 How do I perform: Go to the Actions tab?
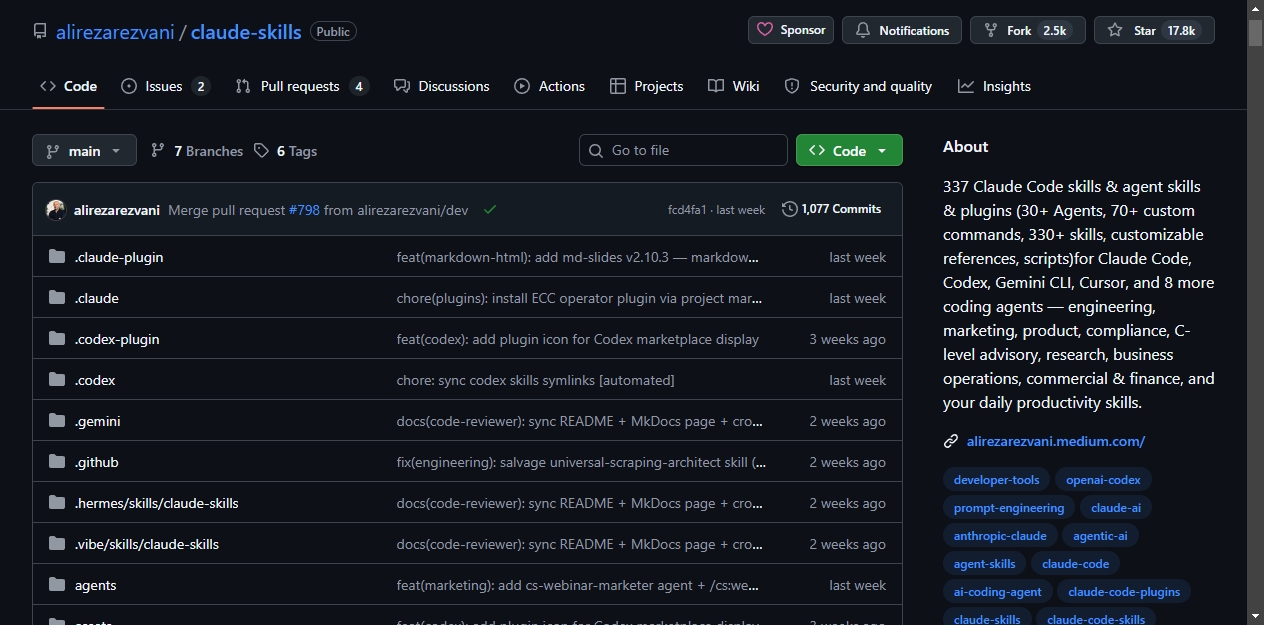click(549, 86)
